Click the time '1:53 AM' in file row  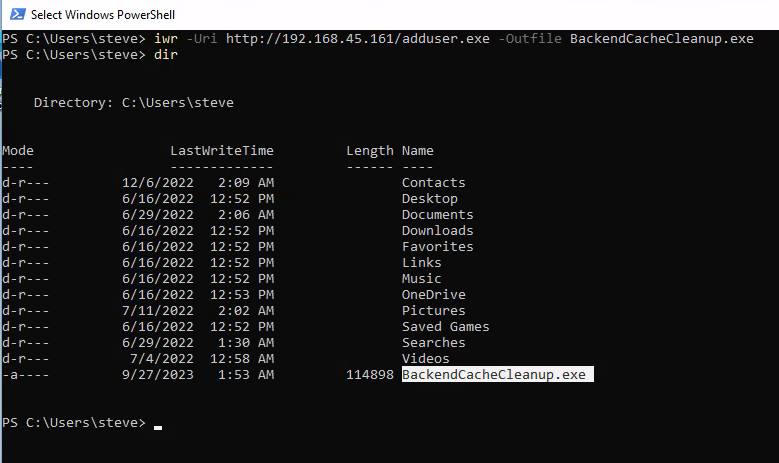tap(246, 375)
